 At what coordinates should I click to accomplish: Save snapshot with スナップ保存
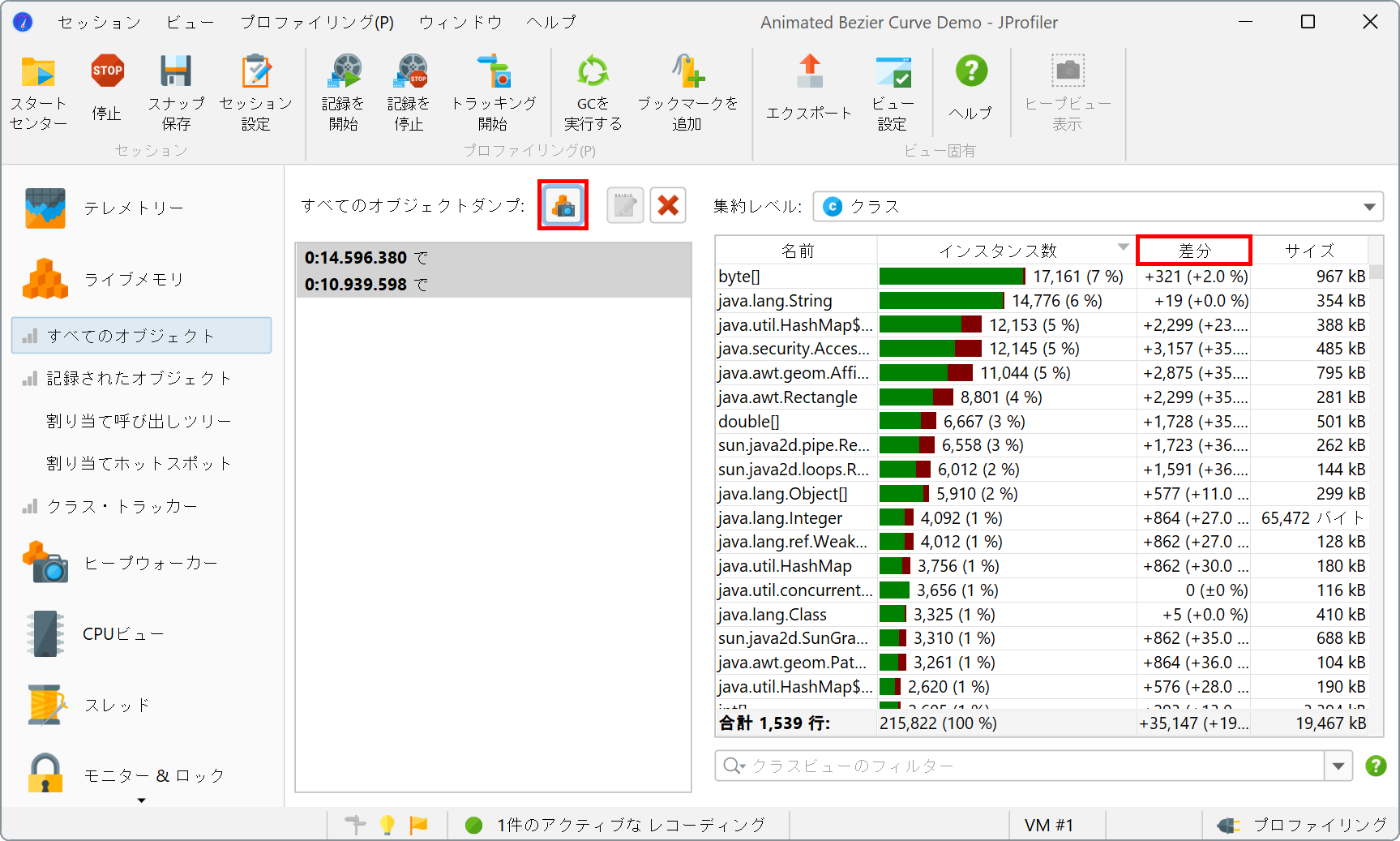176,92
